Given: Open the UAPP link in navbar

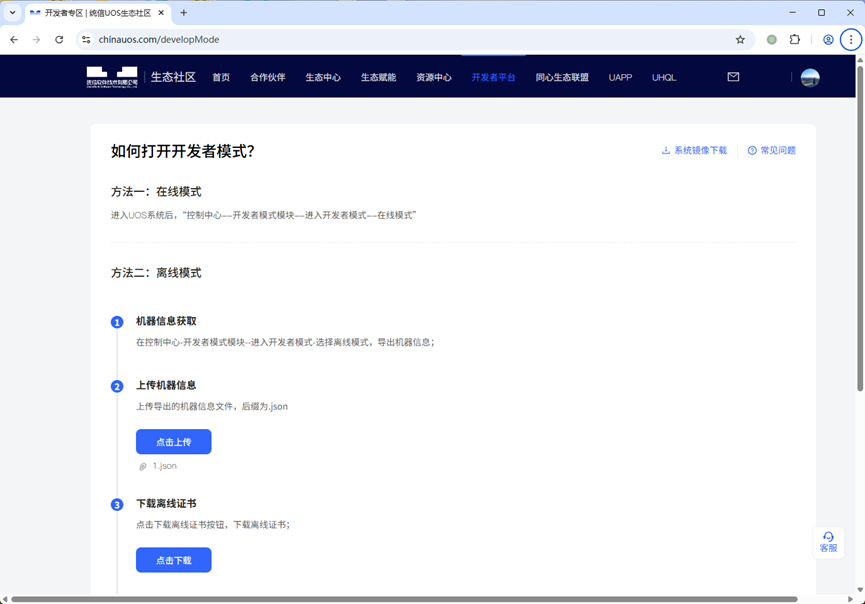Looking at the screenshot, I should click(x=620, y=76).
